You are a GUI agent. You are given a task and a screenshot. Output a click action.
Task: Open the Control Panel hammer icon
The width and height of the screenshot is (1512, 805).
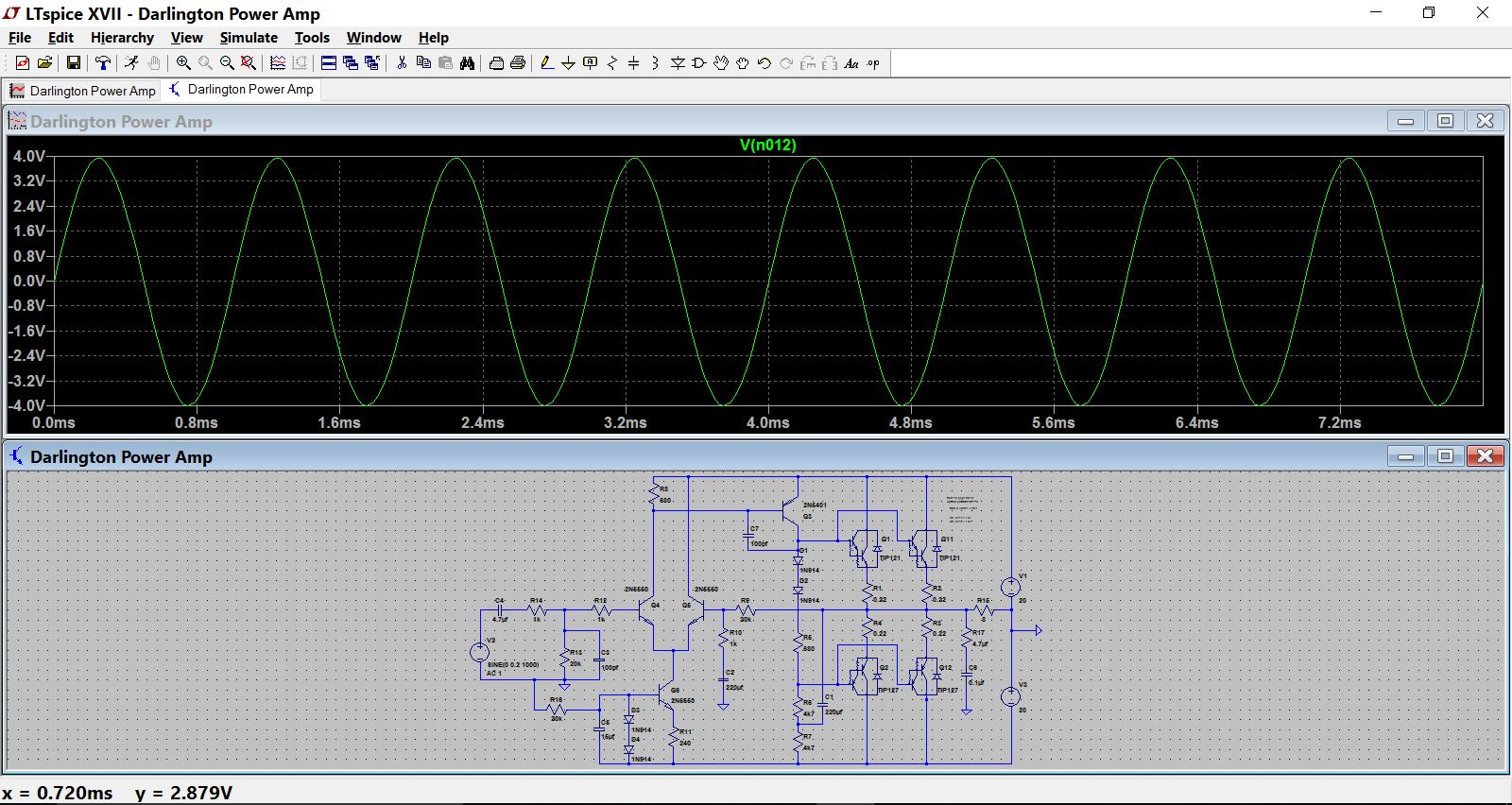103,63
